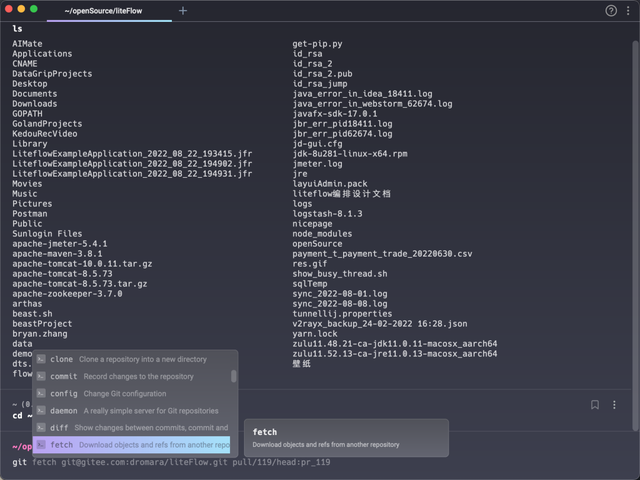640x480 pixels.
Task: Bookmark the cd command block
Action: (x=595, y=405)
